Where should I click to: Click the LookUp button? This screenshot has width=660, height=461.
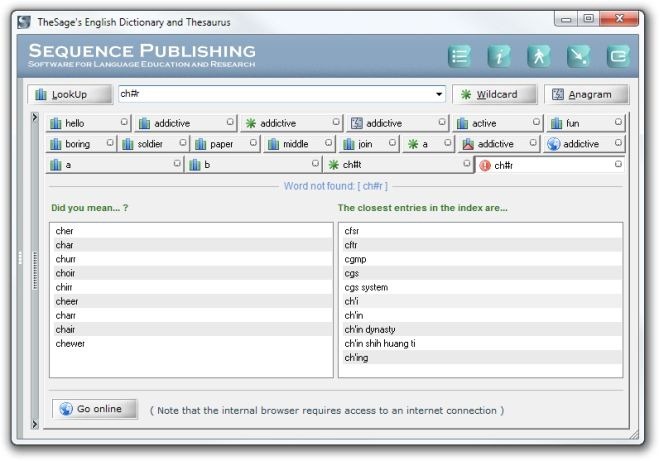pyautogui.click(x=70, y=94)
